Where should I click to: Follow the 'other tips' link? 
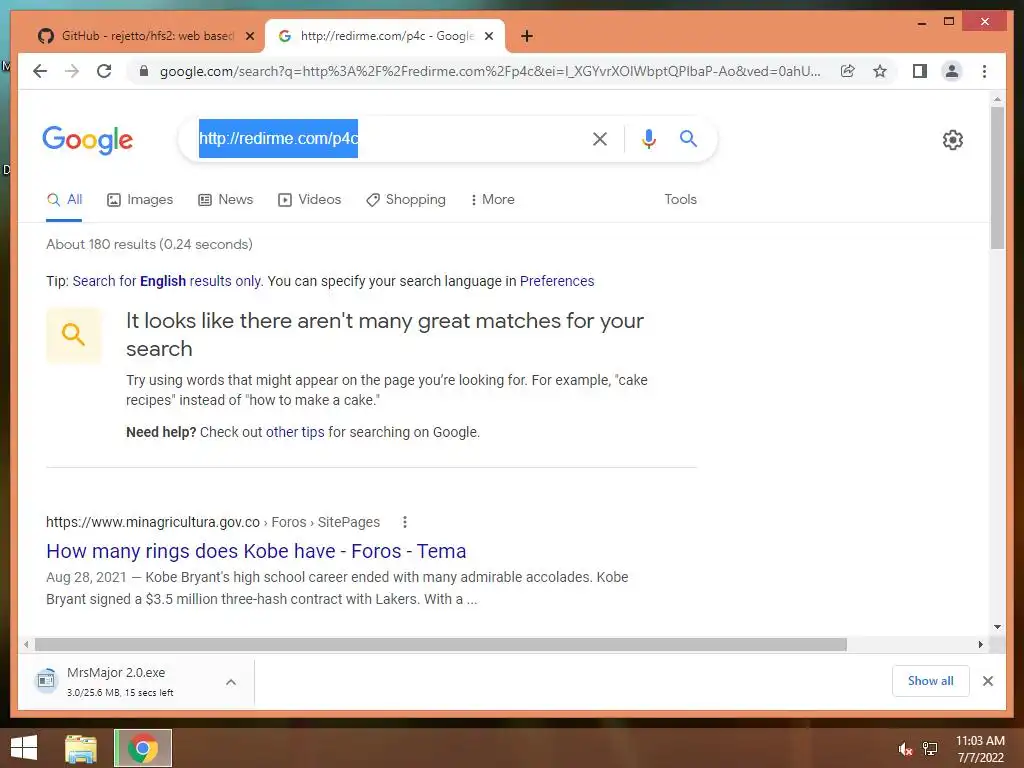295,432
